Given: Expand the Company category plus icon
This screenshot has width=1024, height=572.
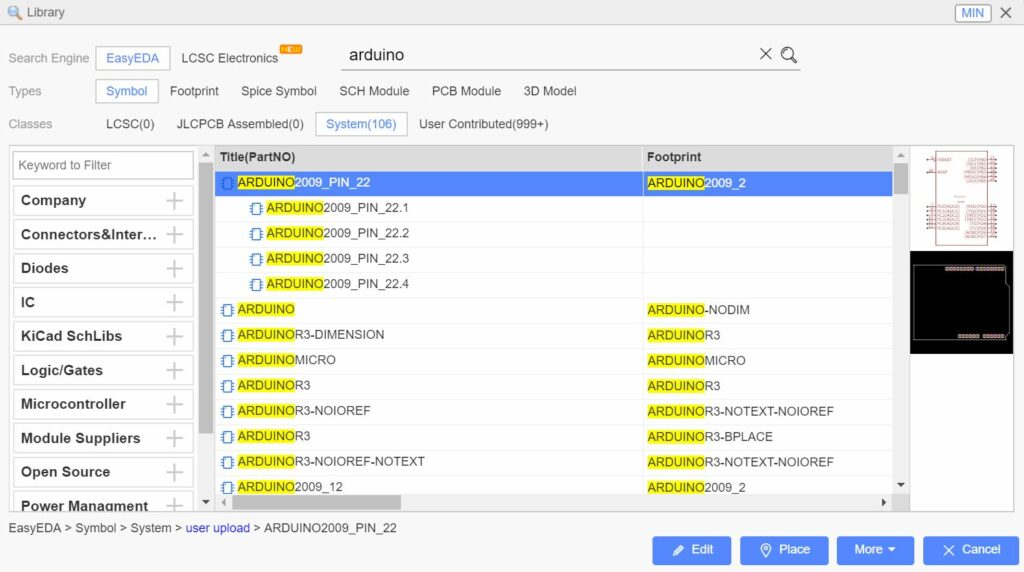Looking at the screenshot, I should coord(175,201).
